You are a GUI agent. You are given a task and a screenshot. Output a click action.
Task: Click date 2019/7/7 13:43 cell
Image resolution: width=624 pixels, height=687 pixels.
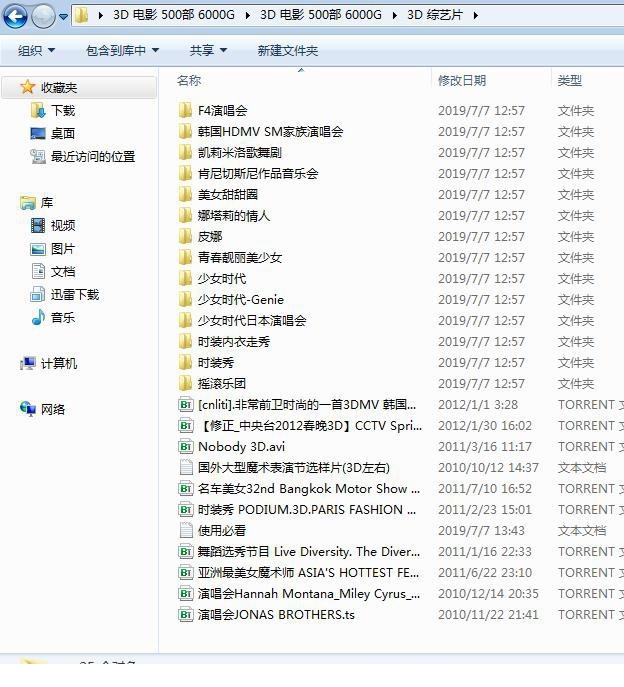(481, 531)
